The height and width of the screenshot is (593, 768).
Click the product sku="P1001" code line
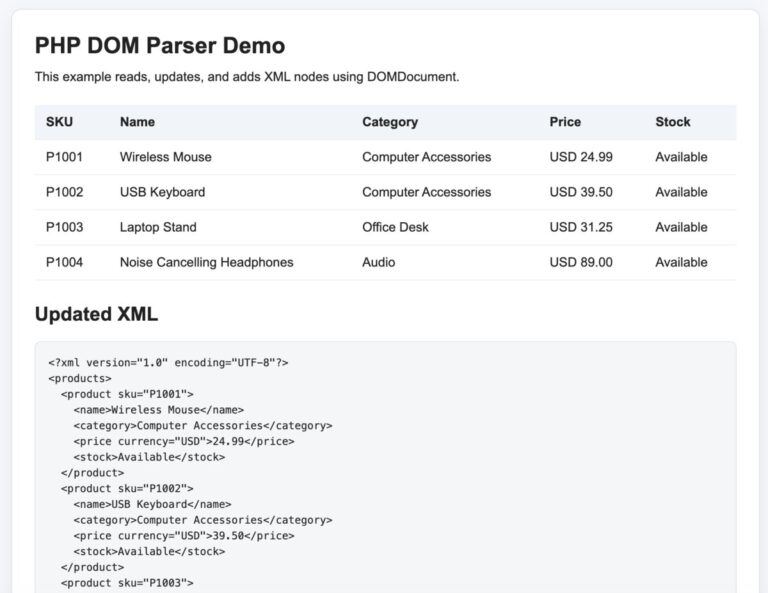[127, 394]
